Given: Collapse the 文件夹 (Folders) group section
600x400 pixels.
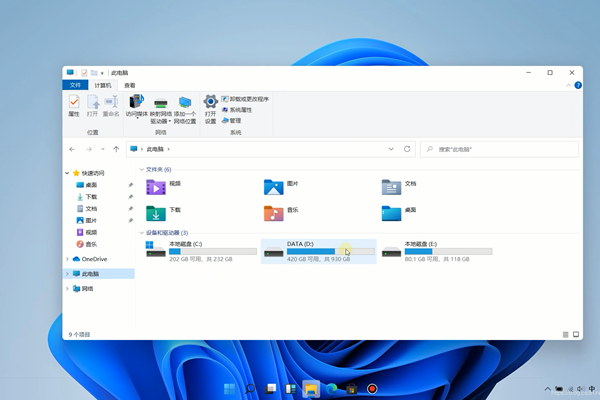Looking at the screenshot, I should point(140,170).
